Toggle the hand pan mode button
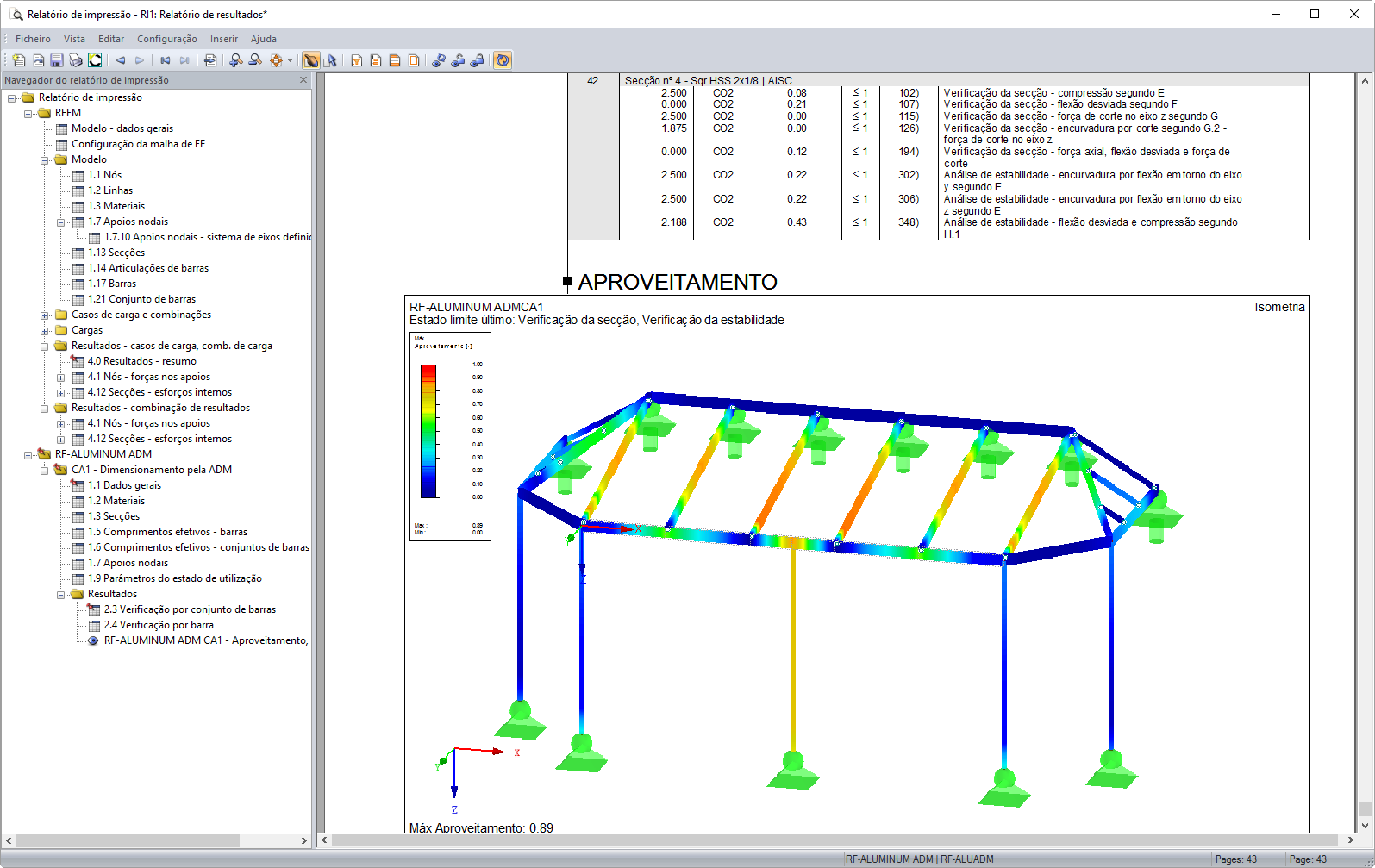This screenshot has width=1375, height=868. [x=311, y=60]
